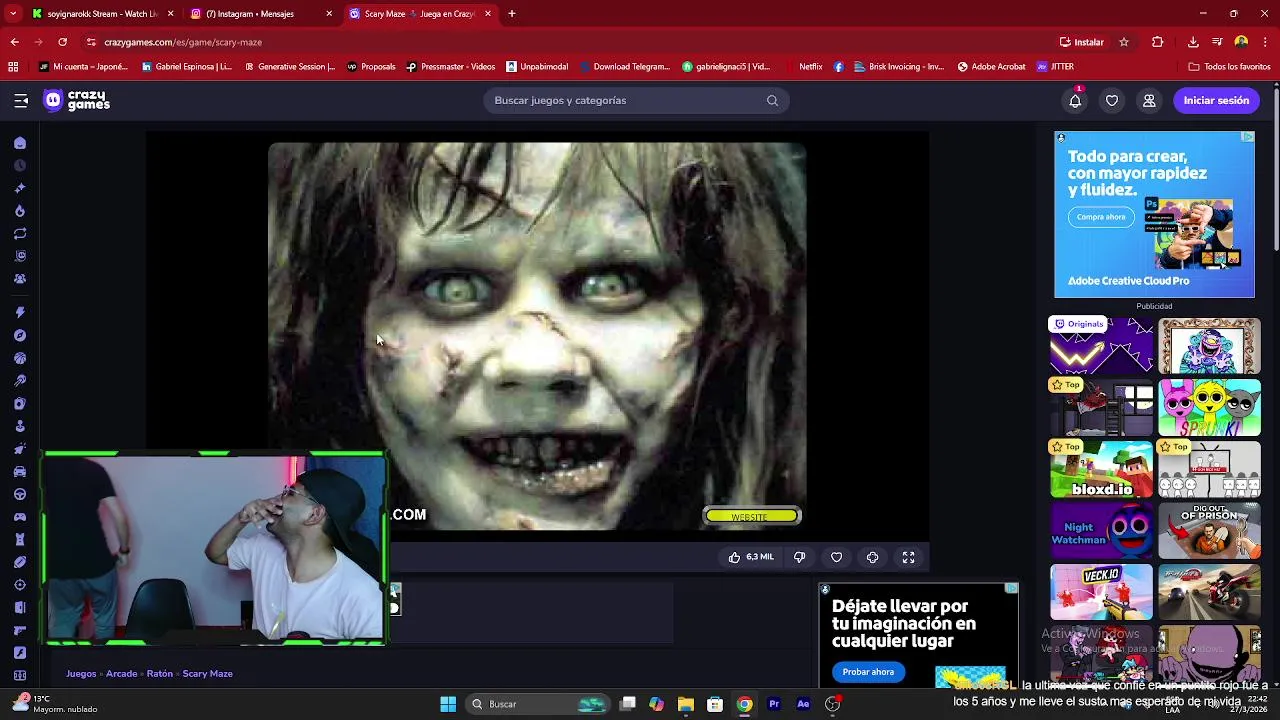Open Trending flame icon in sidebar

pos(20,211)
